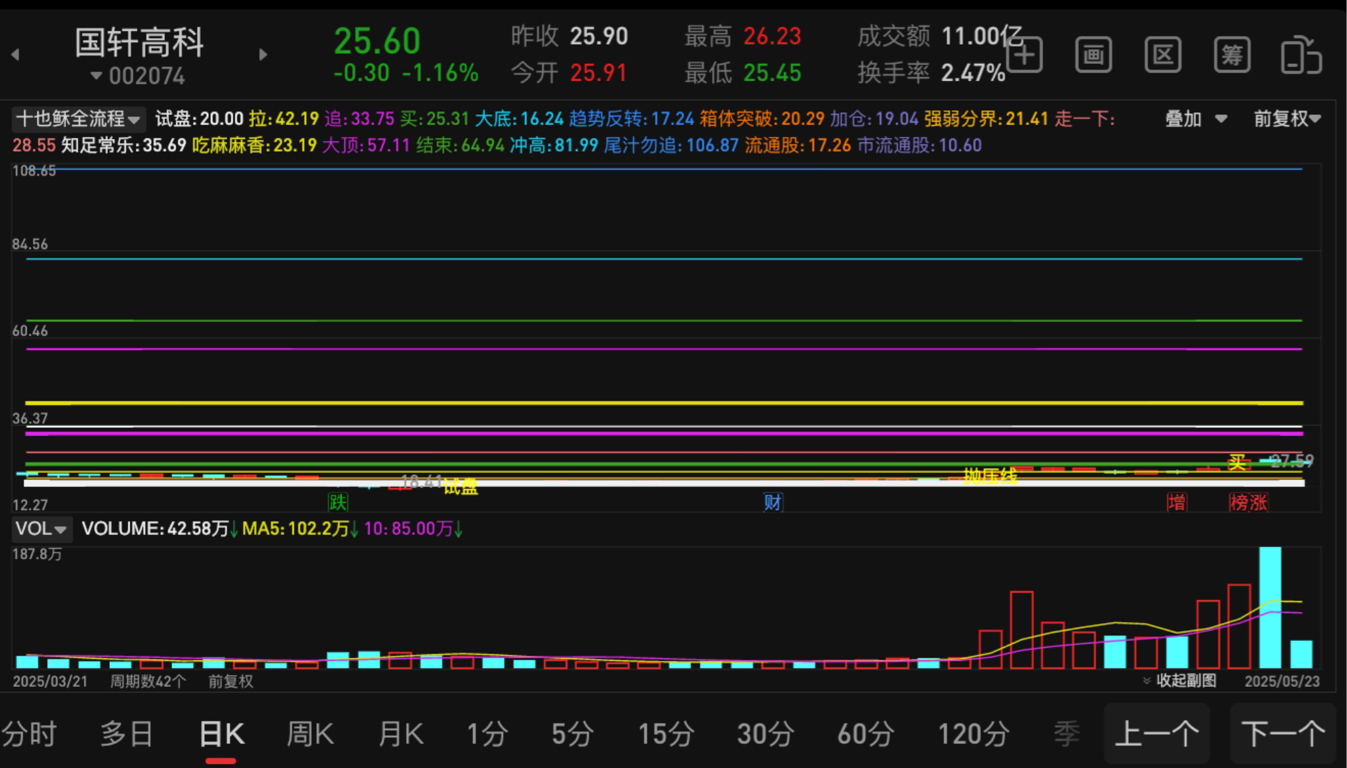Go to next stock using right arrow
The image size is (1347, 768).
(263, 55)
